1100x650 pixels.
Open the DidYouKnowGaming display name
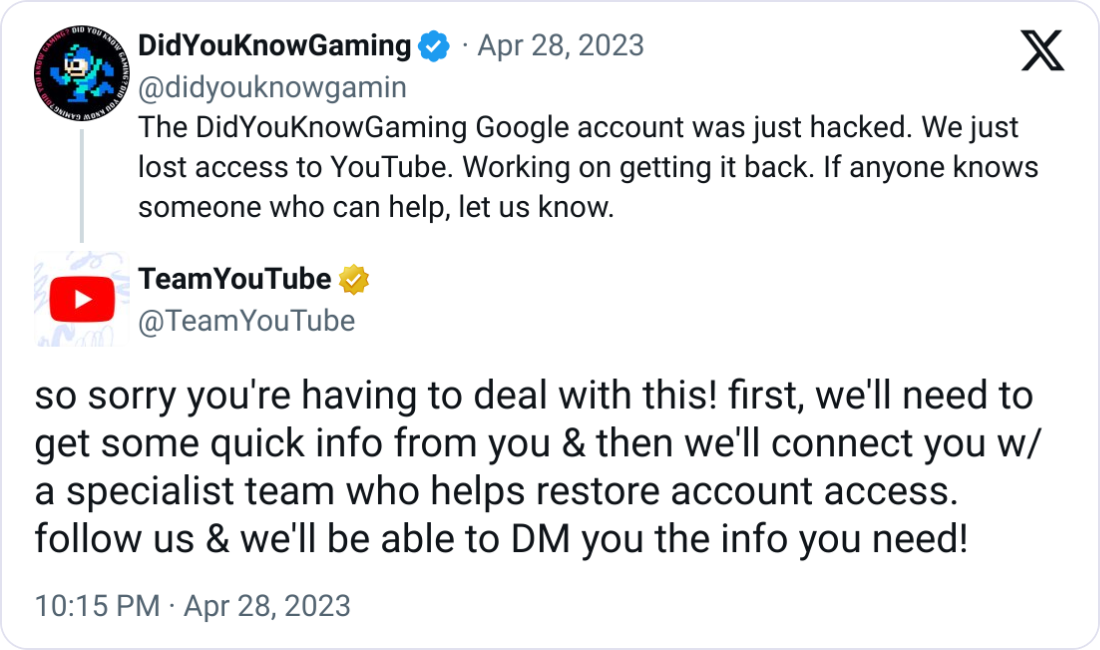point(274,46)
